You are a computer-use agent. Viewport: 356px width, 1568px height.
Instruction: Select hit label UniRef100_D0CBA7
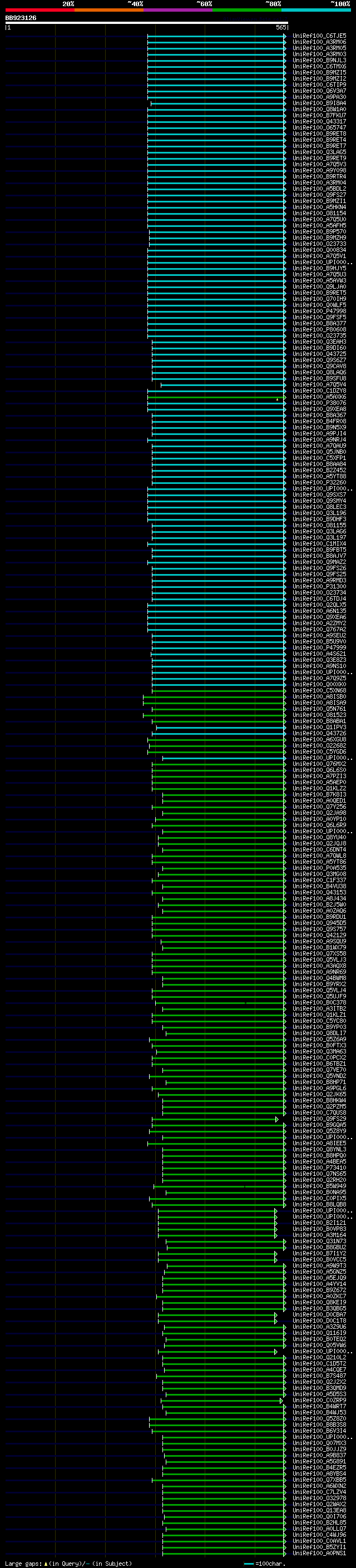click(319, 1314)
